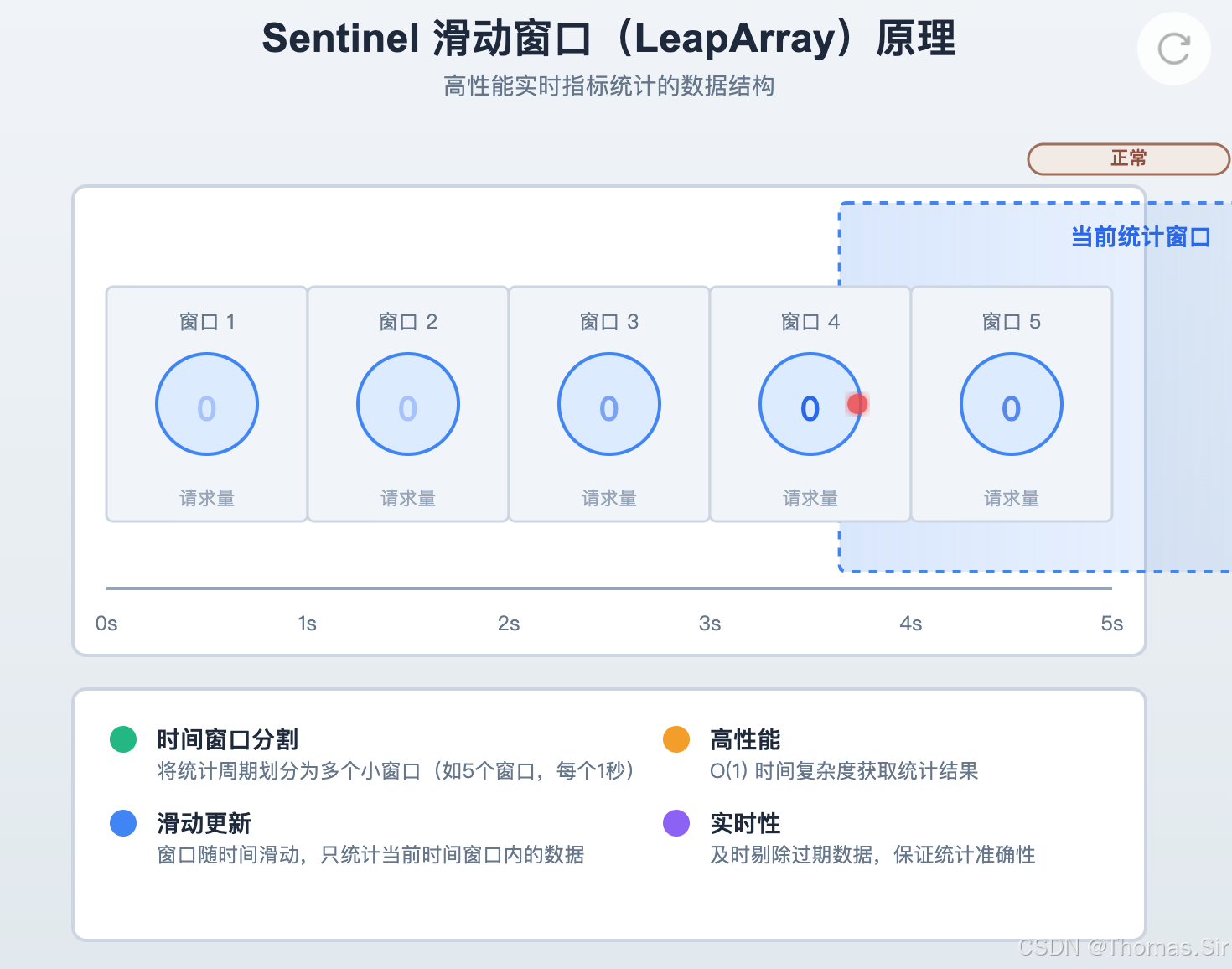Click the 3s timeline marker
Screen dimensions: 1232x969
710,624
